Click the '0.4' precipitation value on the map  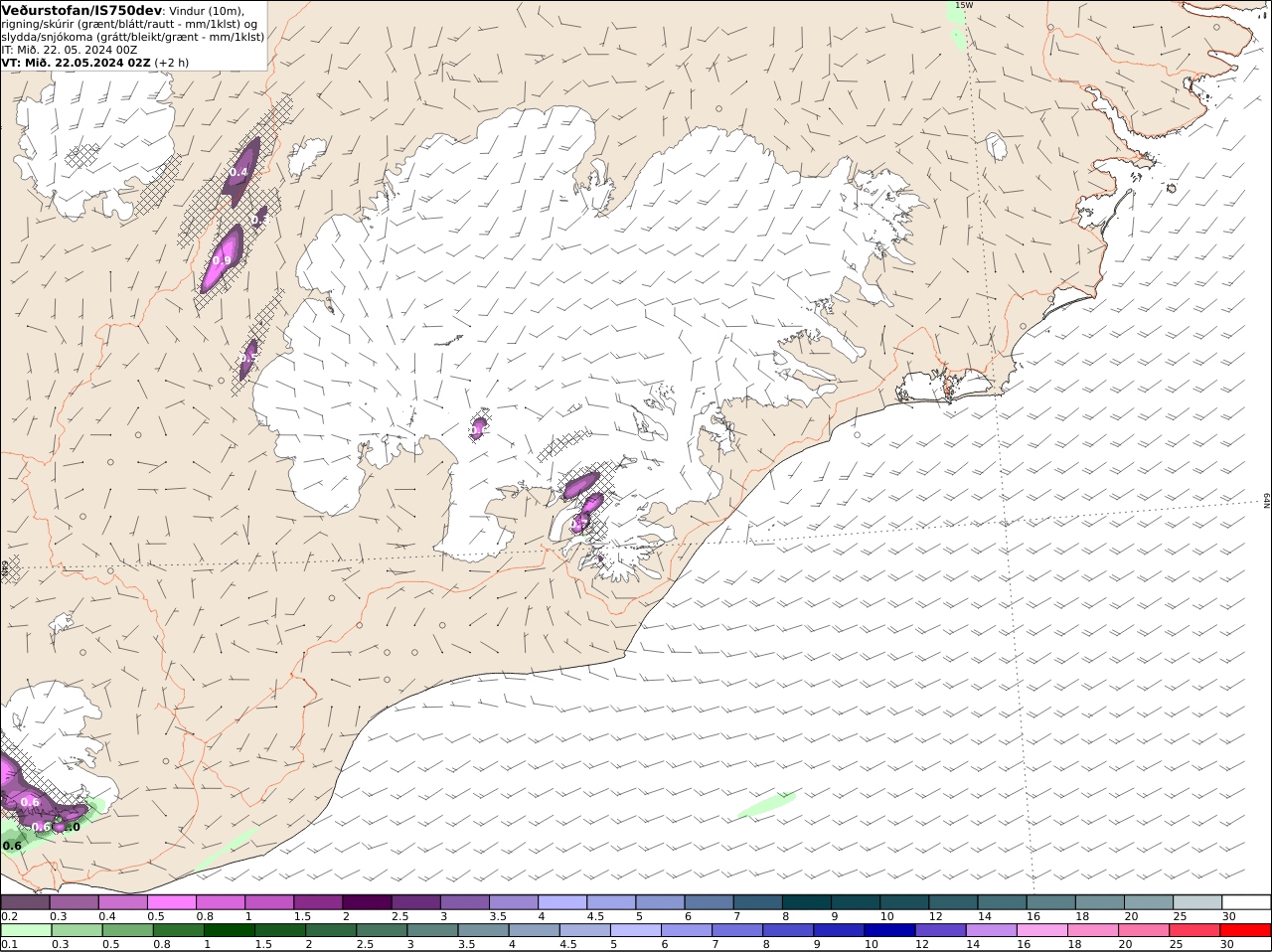238,172
